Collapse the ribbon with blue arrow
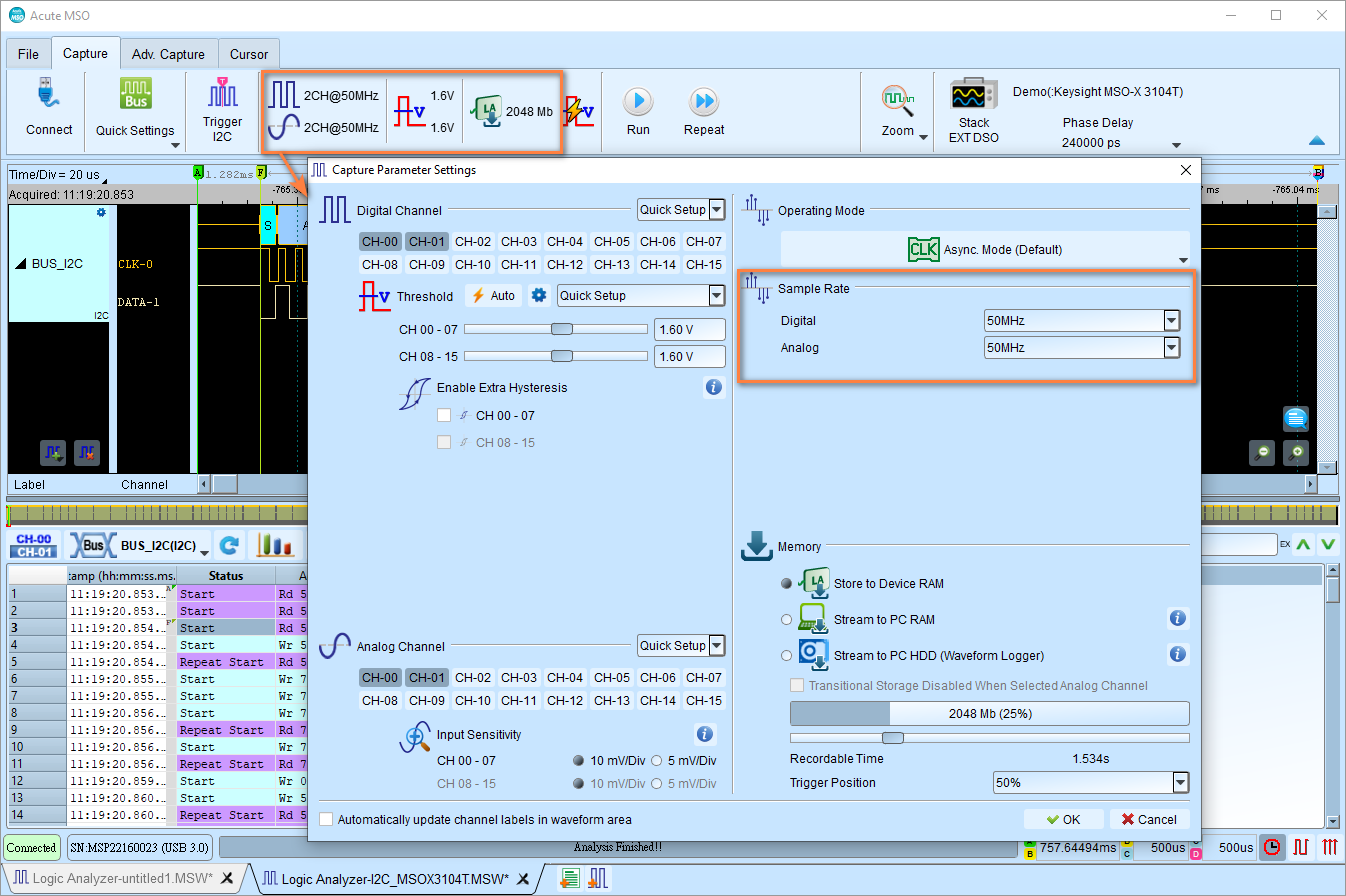1346x896 pixels. click(x=1317, y=141)
